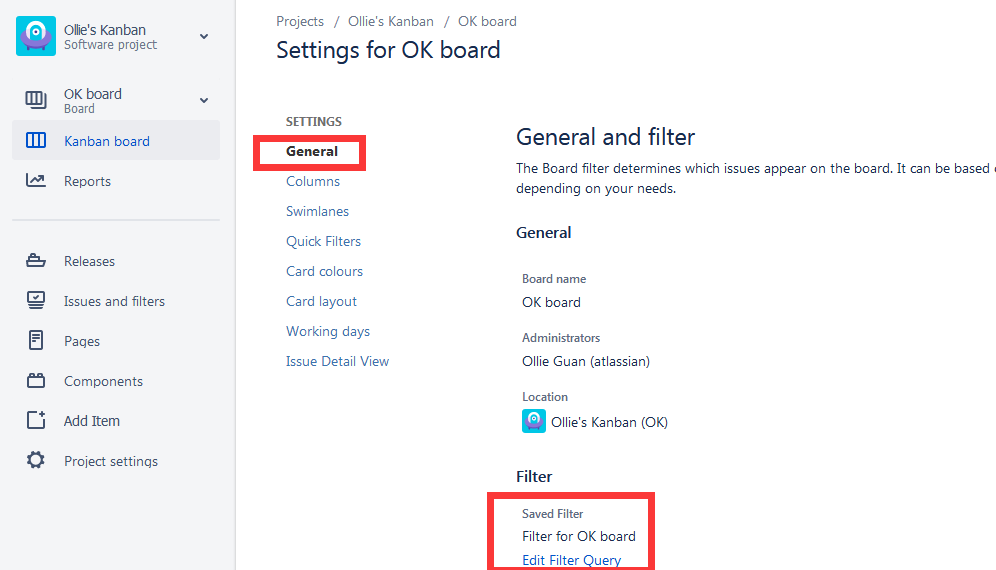The image size is (996, 570).
Task: Open the Card colours settings tab
Action: (x=324, y=271)
